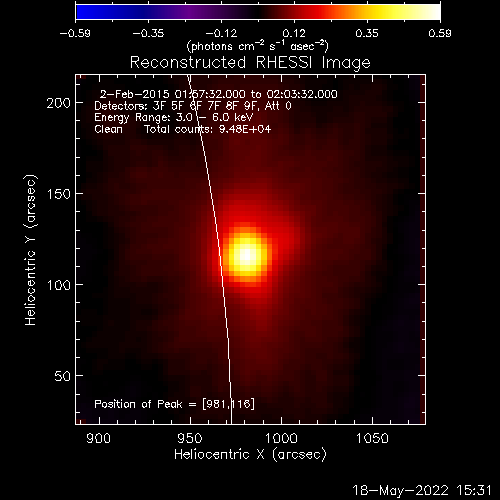The image size is (500, 500).
Task: Click the 1050 label on X axis
Action: (372, 438)
